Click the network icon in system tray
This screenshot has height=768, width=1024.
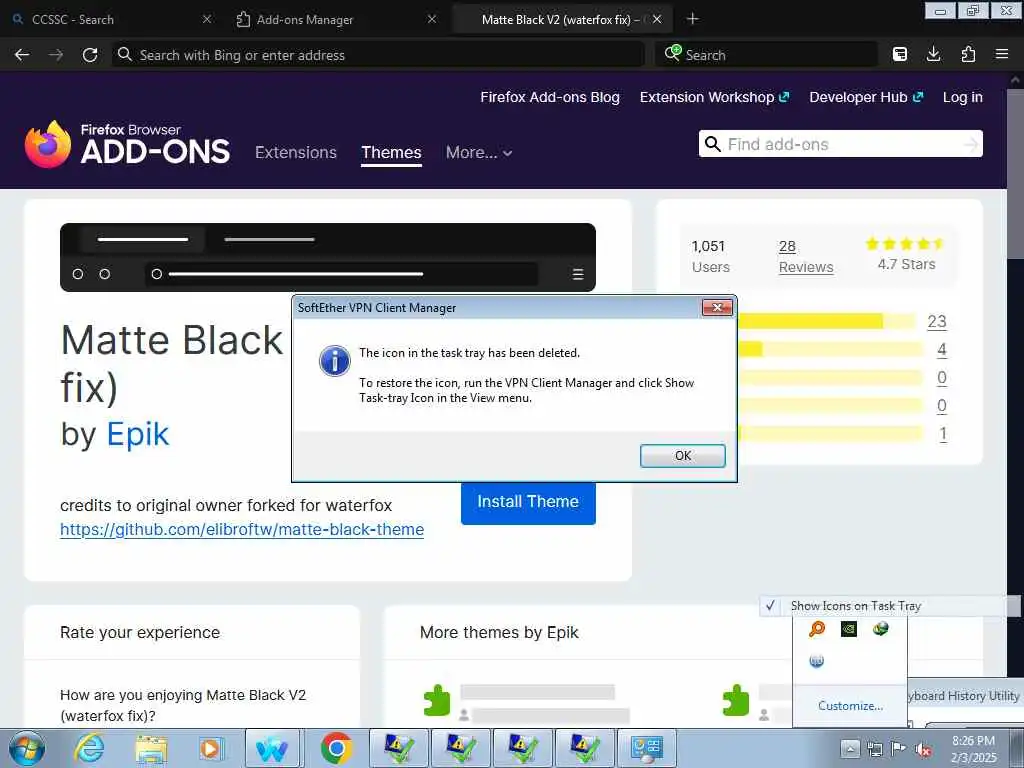tap(874, 749)
